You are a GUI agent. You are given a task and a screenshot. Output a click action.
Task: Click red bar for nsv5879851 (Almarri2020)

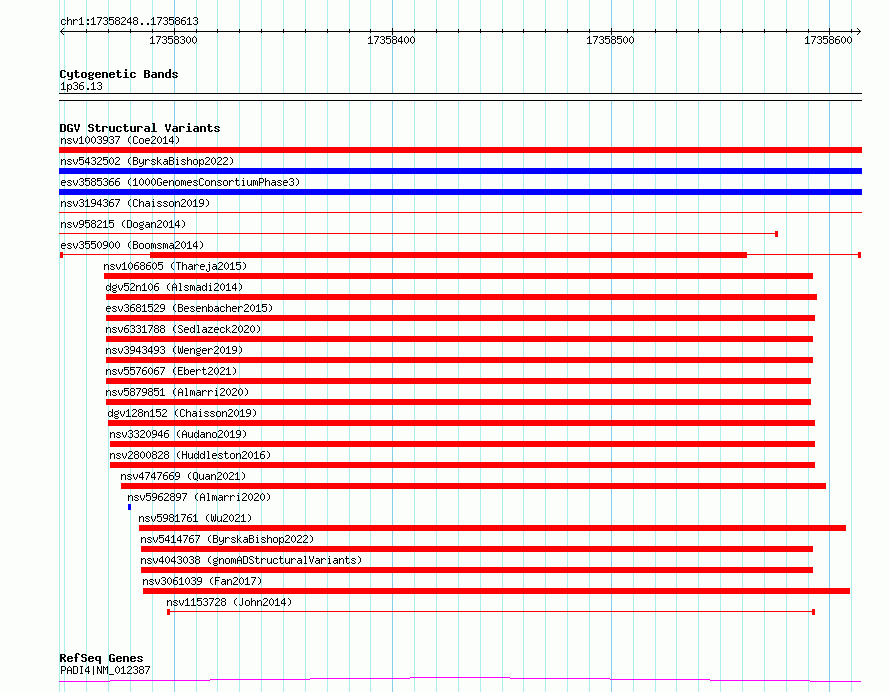click(459, 402)
